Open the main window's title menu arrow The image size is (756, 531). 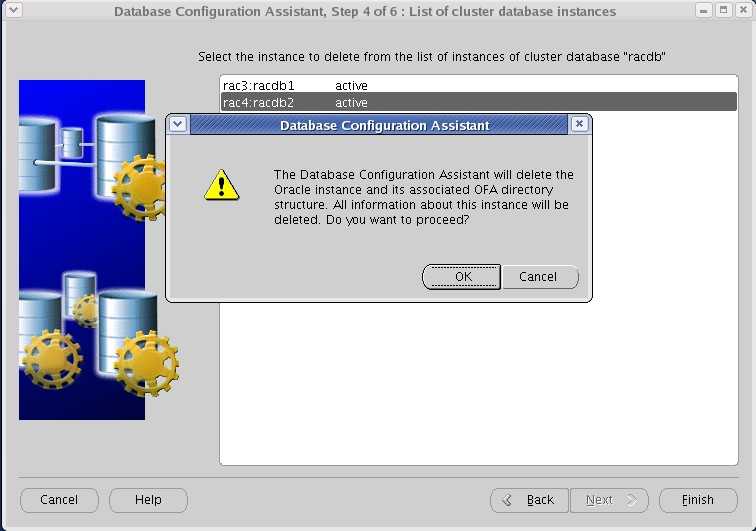pos(14,10)
